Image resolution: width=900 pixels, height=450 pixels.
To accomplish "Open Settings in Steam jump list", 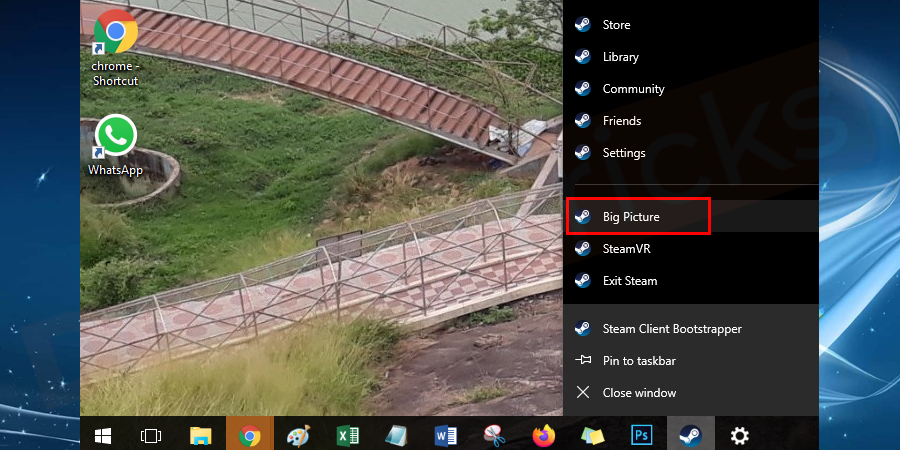I will click(690, 153).
